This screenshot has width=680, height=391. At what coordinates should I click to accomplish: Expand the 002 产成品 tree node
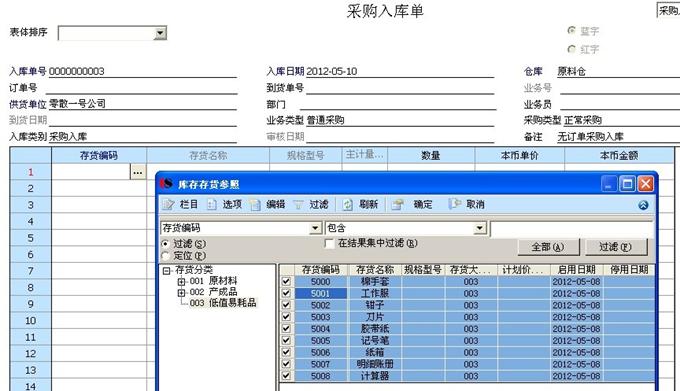181,293
